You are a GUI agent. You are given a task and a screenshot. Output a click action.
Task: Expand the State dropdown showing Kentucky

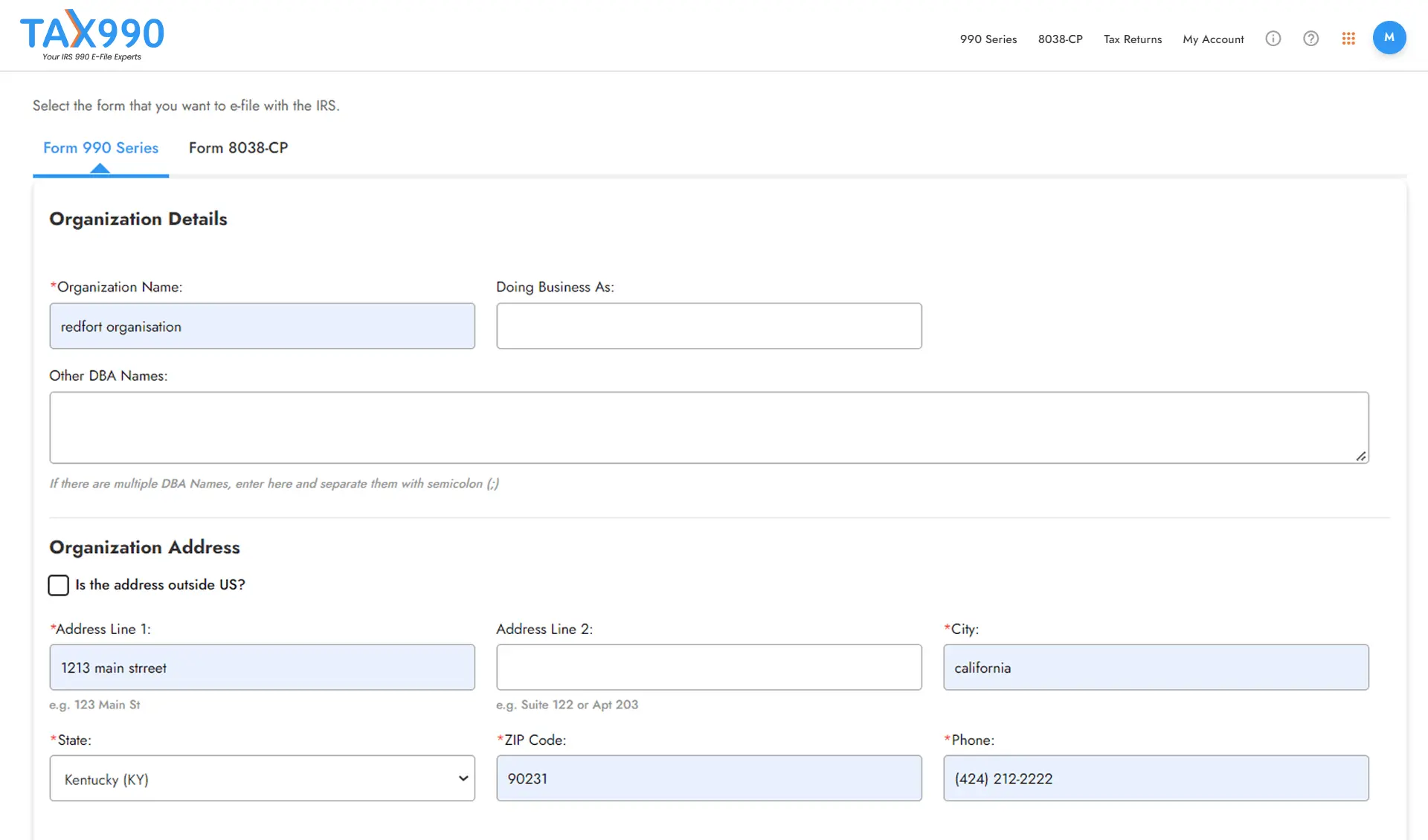click(262, 778)
